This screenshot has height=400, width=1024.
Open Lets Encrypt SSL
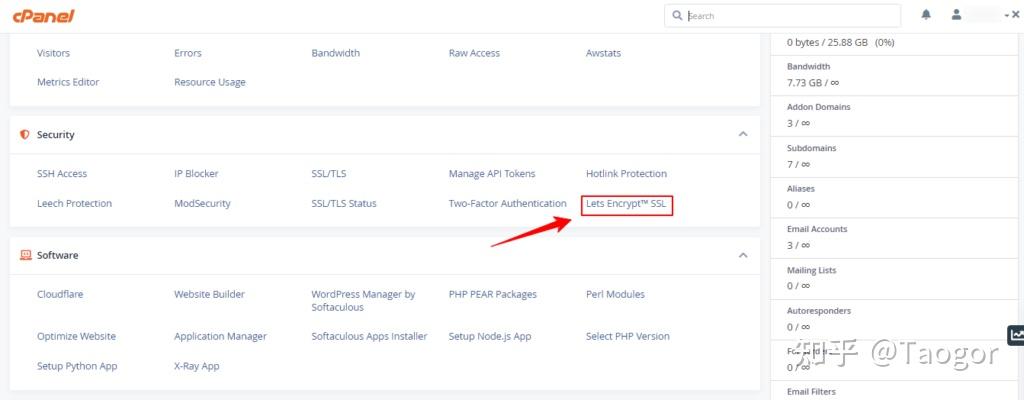pos(626,204)
